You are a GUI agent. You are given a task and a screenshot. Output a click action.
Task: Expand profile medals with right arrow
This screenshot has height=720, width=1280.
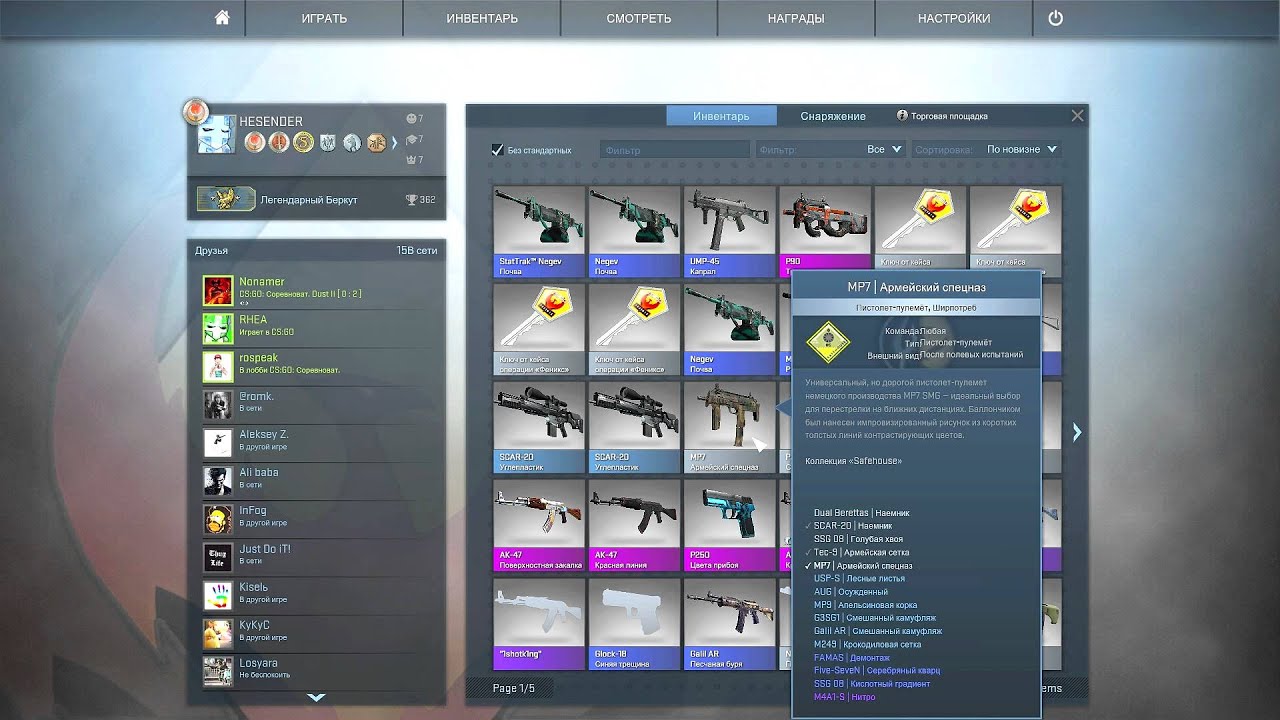tap(394, 143)
